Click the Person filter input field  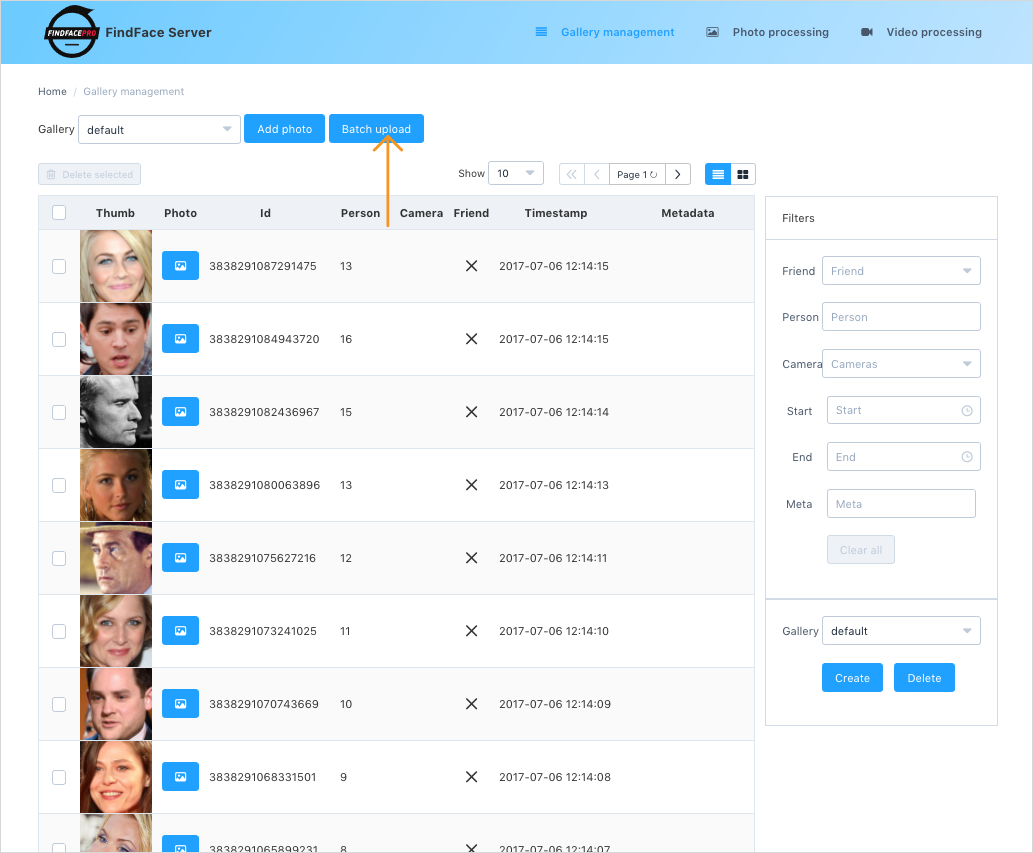coord(901,317)
